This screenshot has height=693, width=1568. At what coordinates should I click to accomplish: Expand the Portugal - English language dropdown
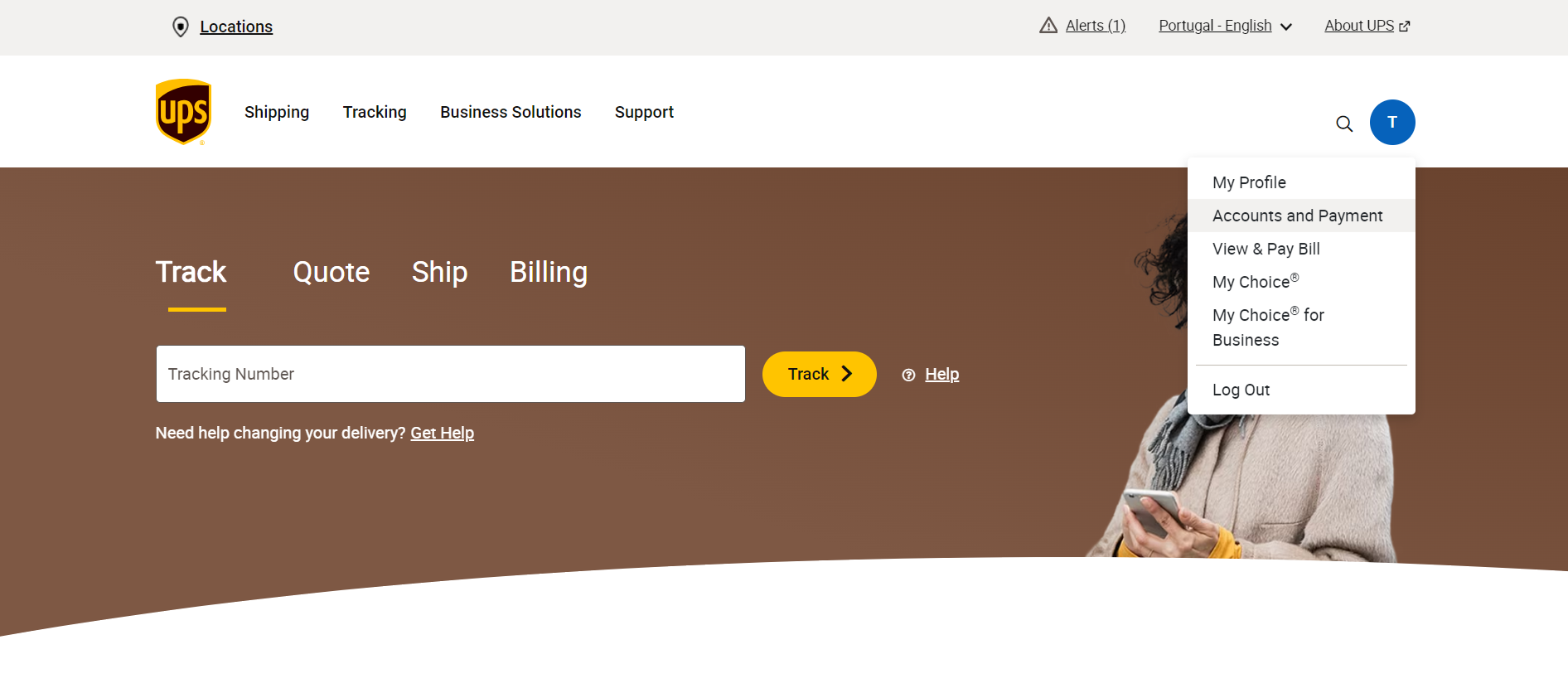(1225, 26)
